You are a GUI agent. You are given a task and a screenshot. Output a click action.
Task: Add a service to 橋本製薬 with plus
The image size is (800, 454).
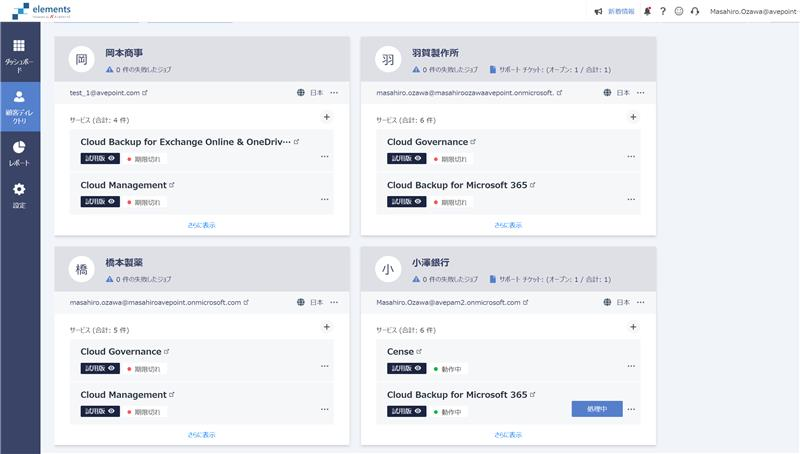pyautogui.click(x=327, y=327)
